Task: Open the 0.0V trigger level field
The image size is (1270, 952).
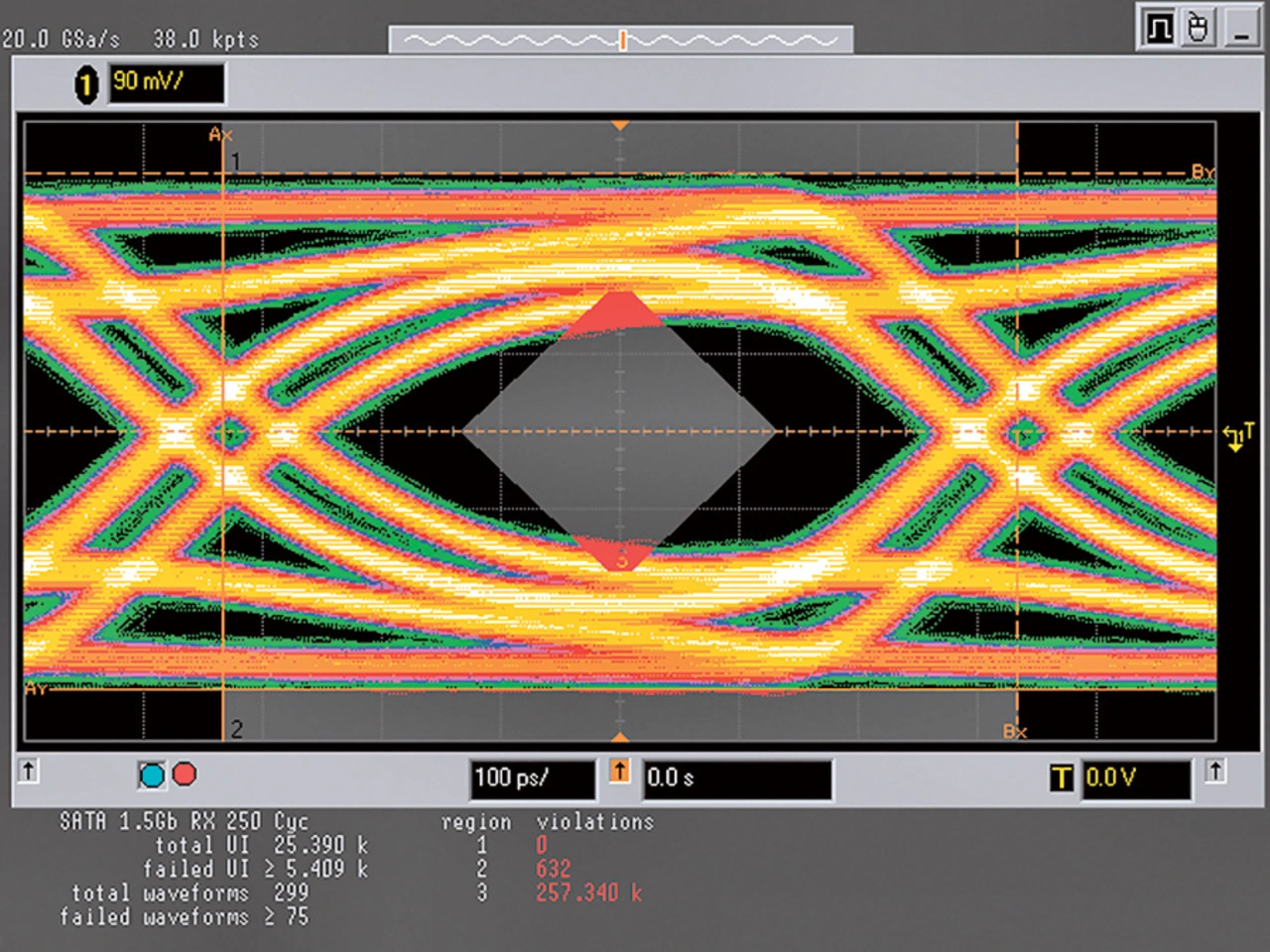Action: (1135, 778)
